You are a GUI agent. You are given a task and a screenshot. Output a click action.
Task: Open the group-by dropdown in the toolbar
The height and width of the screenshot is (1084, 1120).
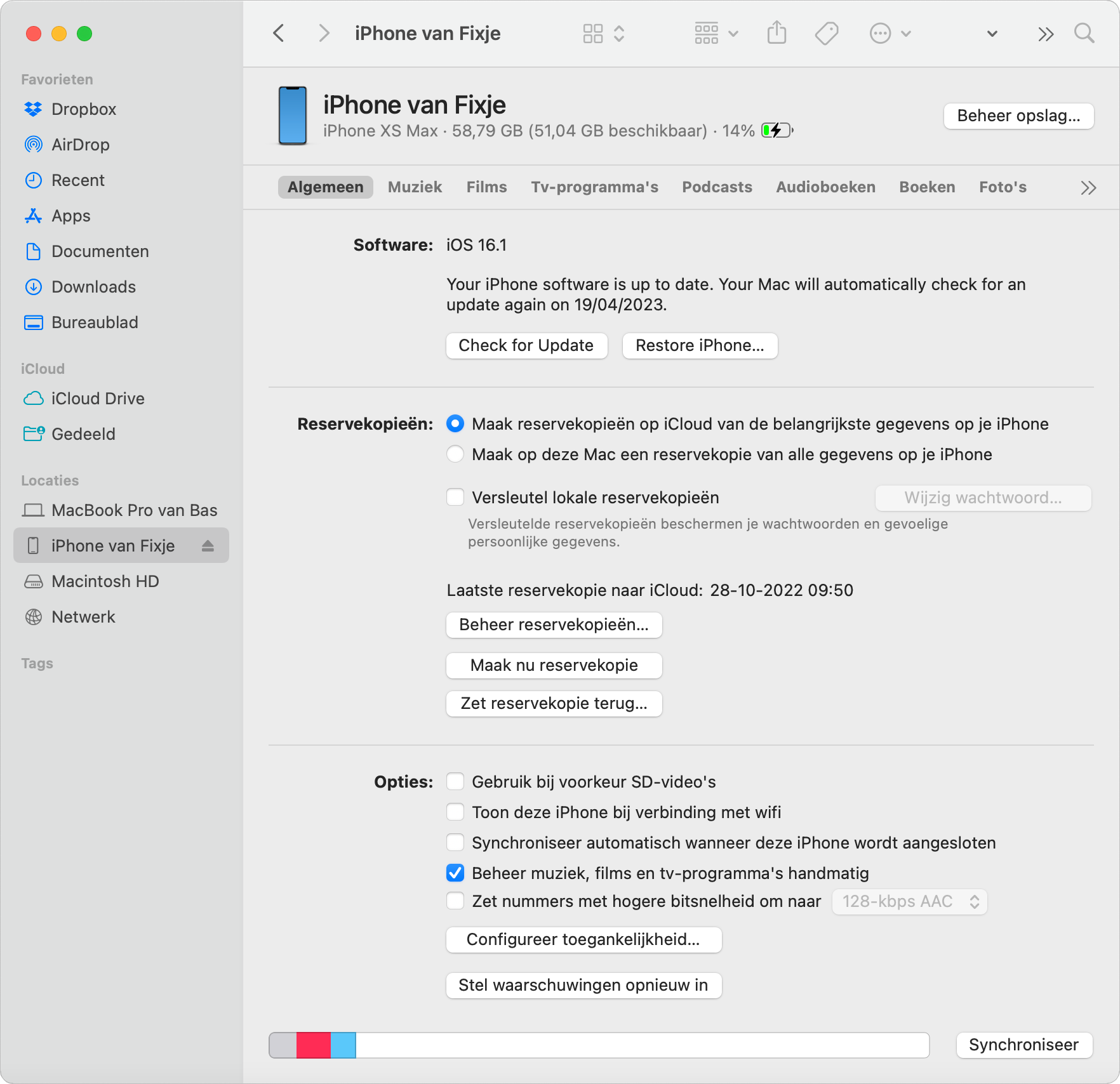tap(716, 33)
